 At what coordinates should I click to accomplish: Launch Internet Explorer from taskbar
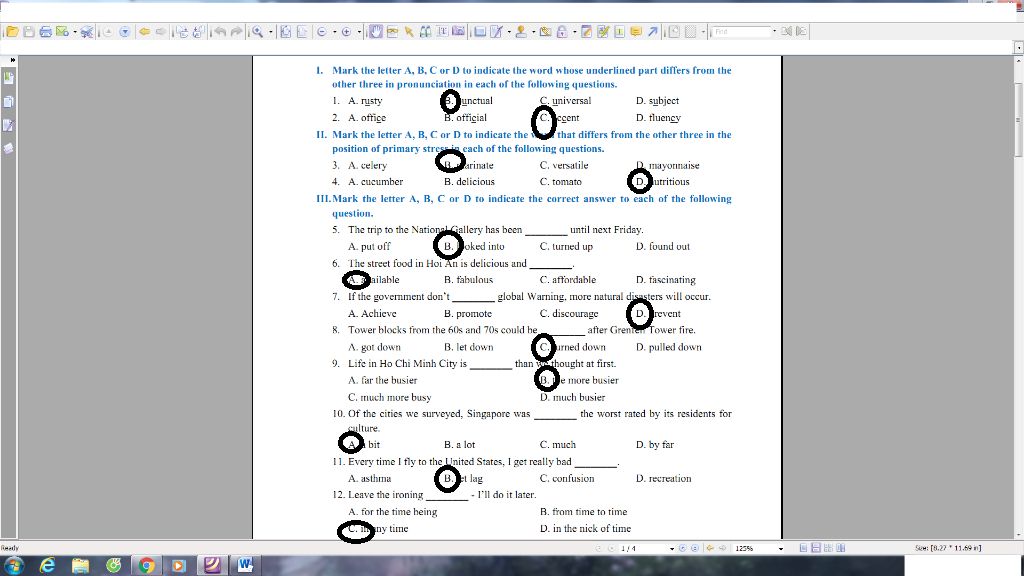[47, 566]
